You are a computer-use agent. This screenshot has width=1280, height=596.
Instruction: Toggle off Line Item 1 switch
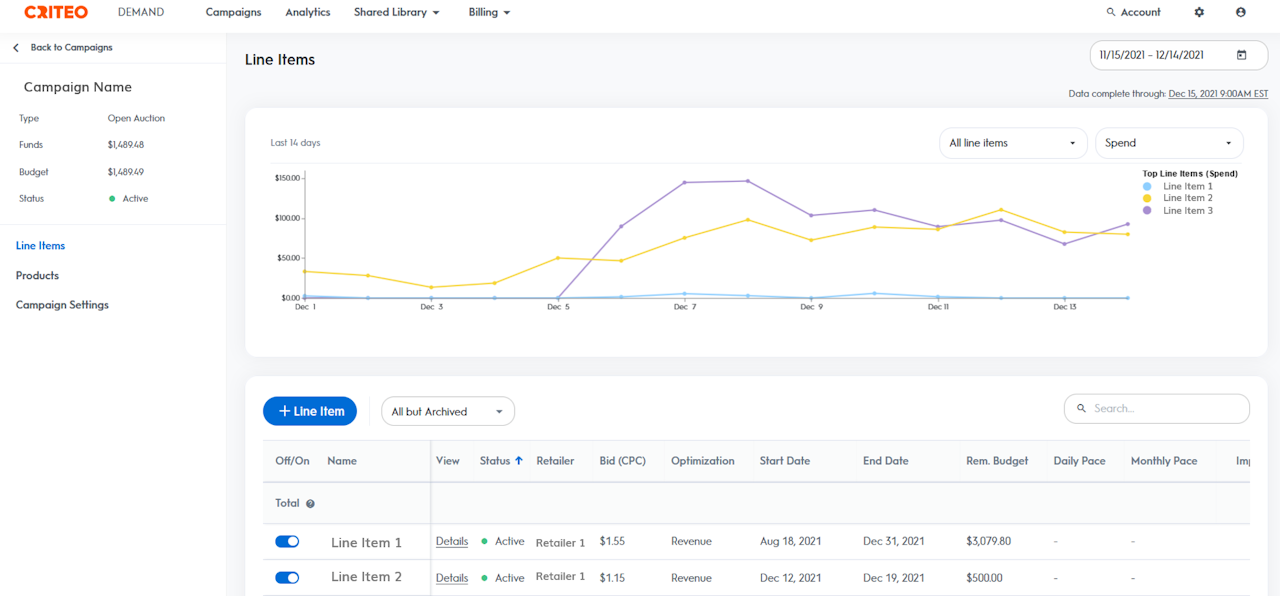click(x=287, y=541)
